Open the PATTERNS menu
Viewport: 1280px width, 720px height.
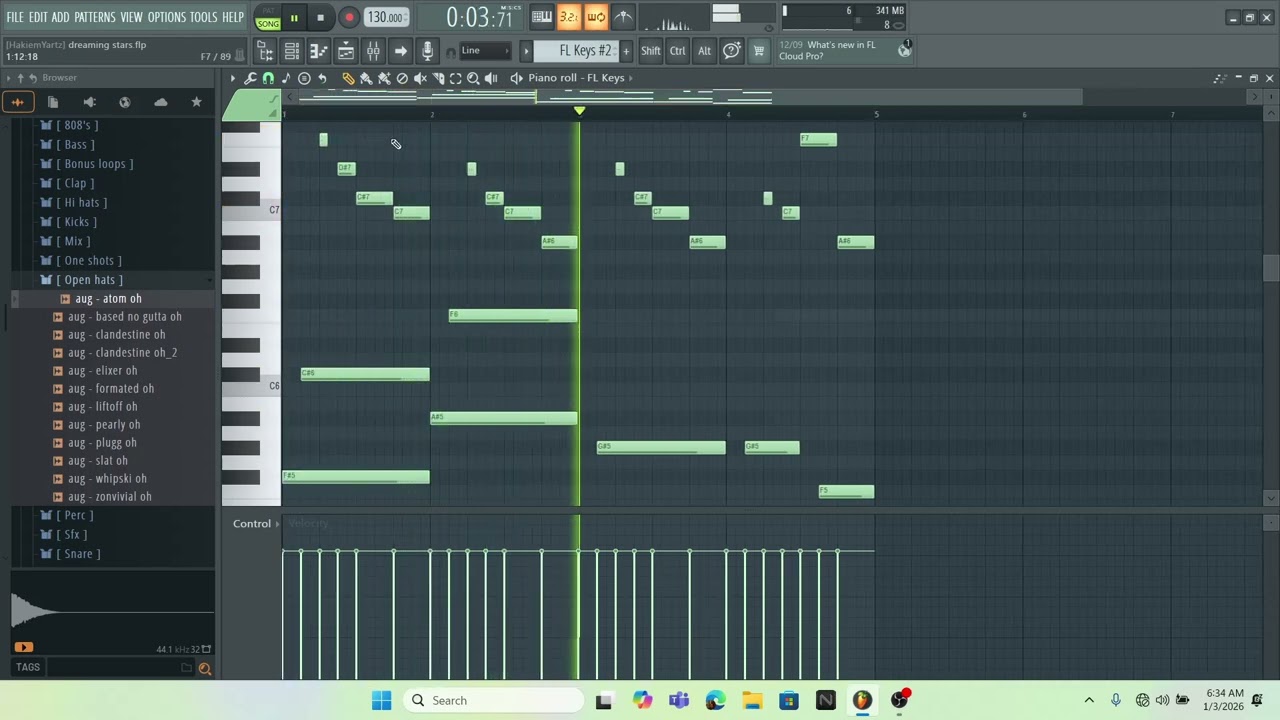click(95, 17)
